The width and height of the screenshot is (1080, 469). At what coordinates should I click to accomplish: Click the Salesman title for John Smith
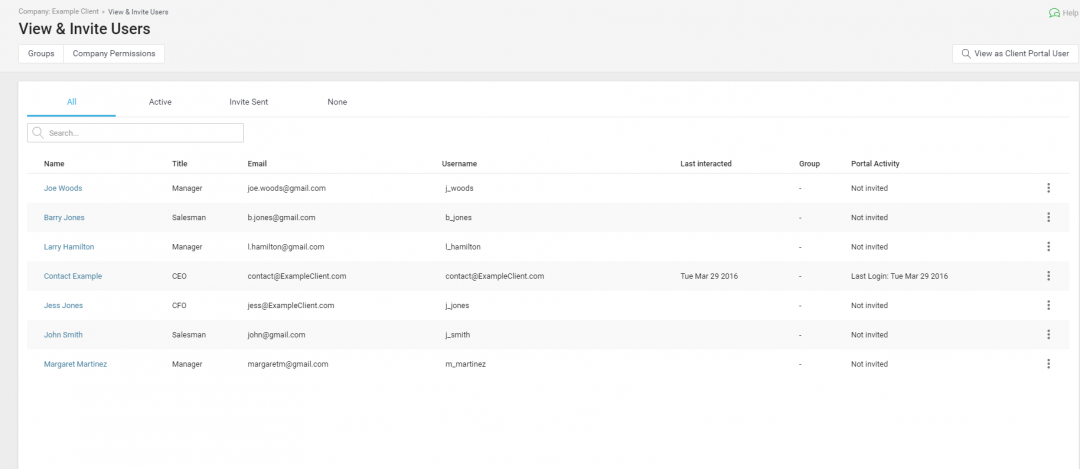189,334
